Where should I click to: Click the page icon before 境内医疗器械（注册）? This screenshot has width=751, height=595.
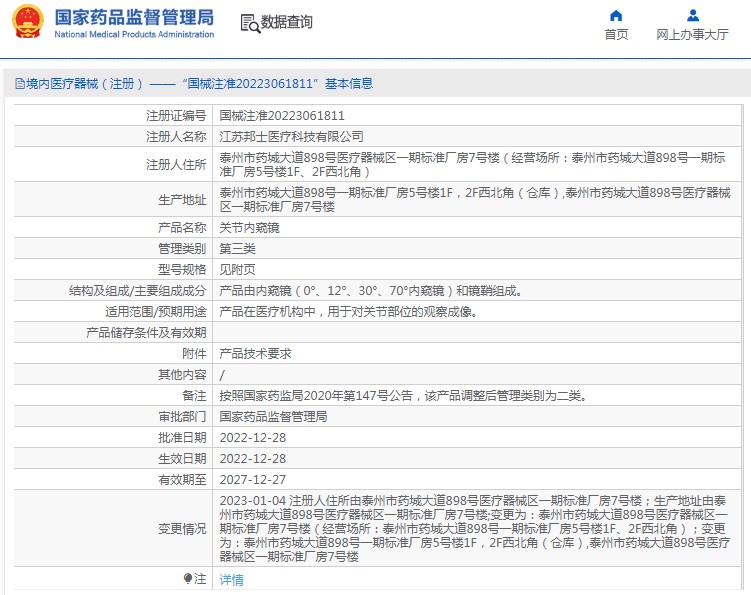19,84
